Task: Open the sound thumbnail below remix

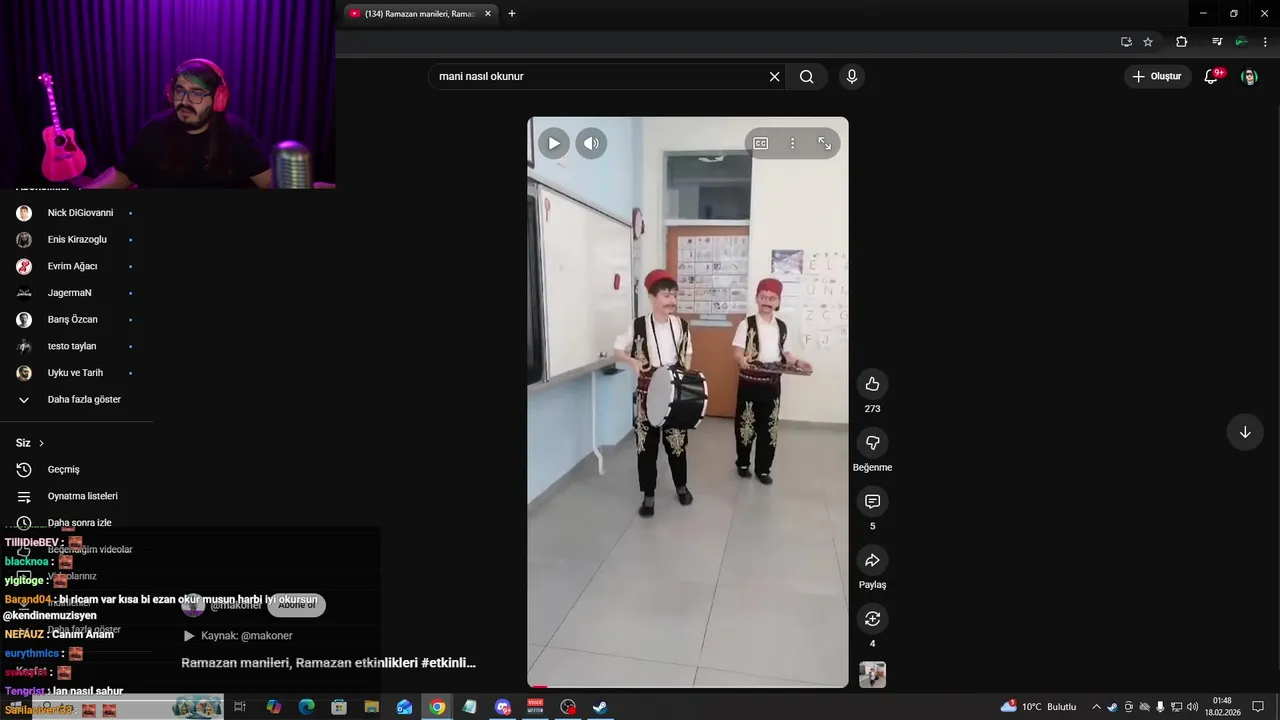Action: 872,675
